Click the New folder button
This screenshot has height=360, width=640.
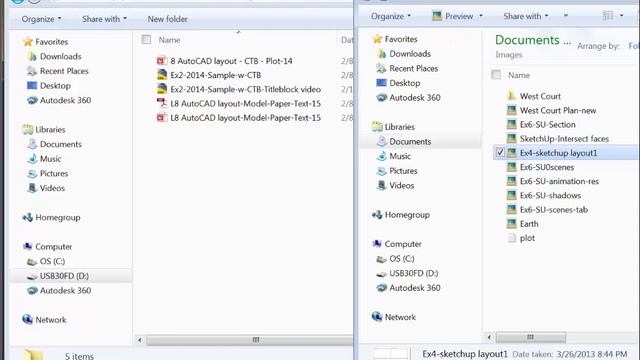coord(168,19)
